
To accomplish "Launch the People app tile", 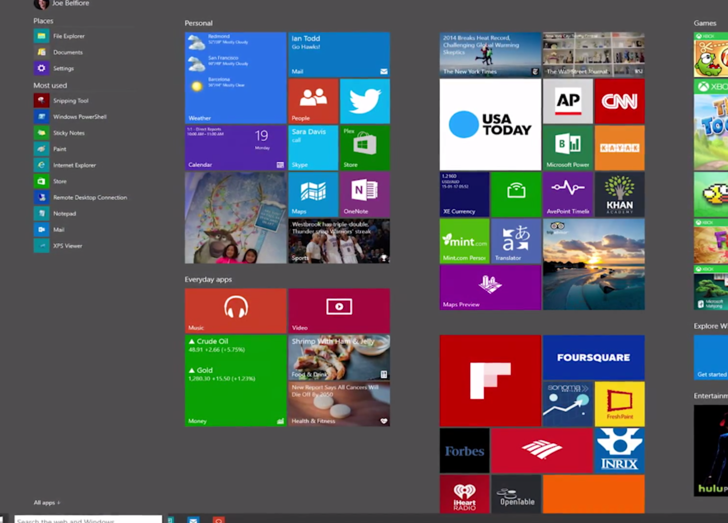I will (x=313, y=101).
